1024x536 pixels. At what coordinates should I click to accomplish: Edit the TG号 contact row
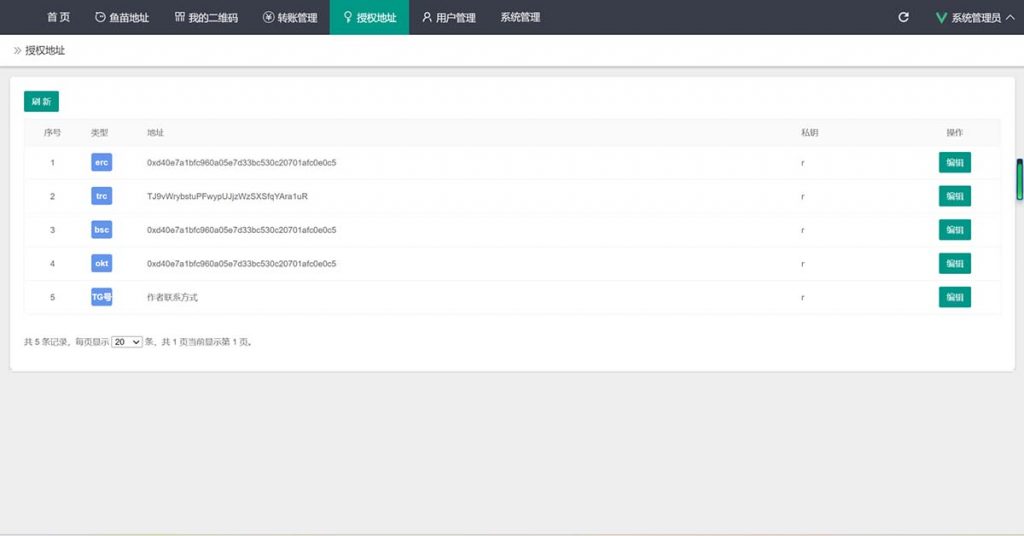click(x=954, y=297)
